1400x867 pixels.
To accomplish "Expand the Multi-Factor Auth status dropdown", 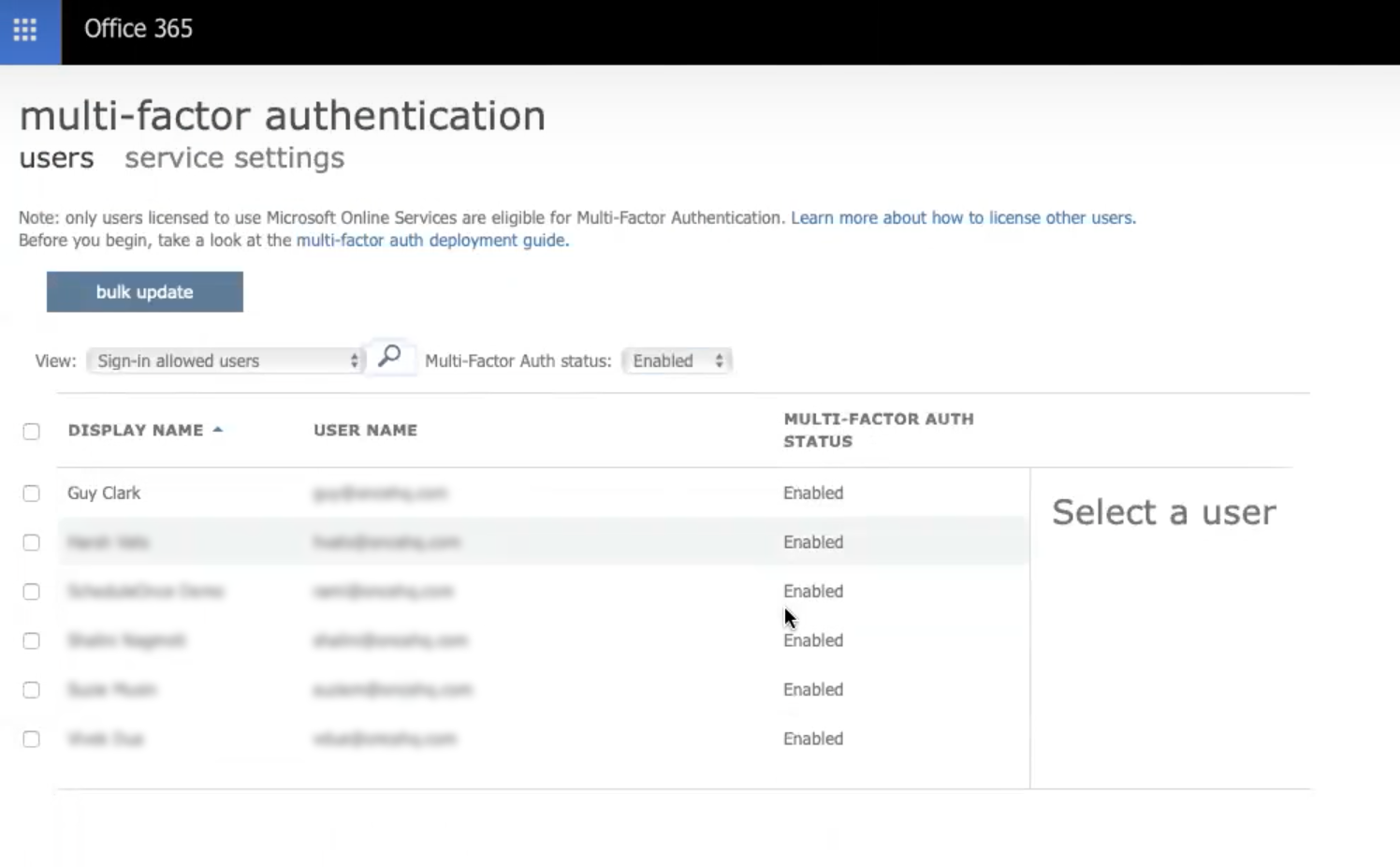I will click(677, 361).
